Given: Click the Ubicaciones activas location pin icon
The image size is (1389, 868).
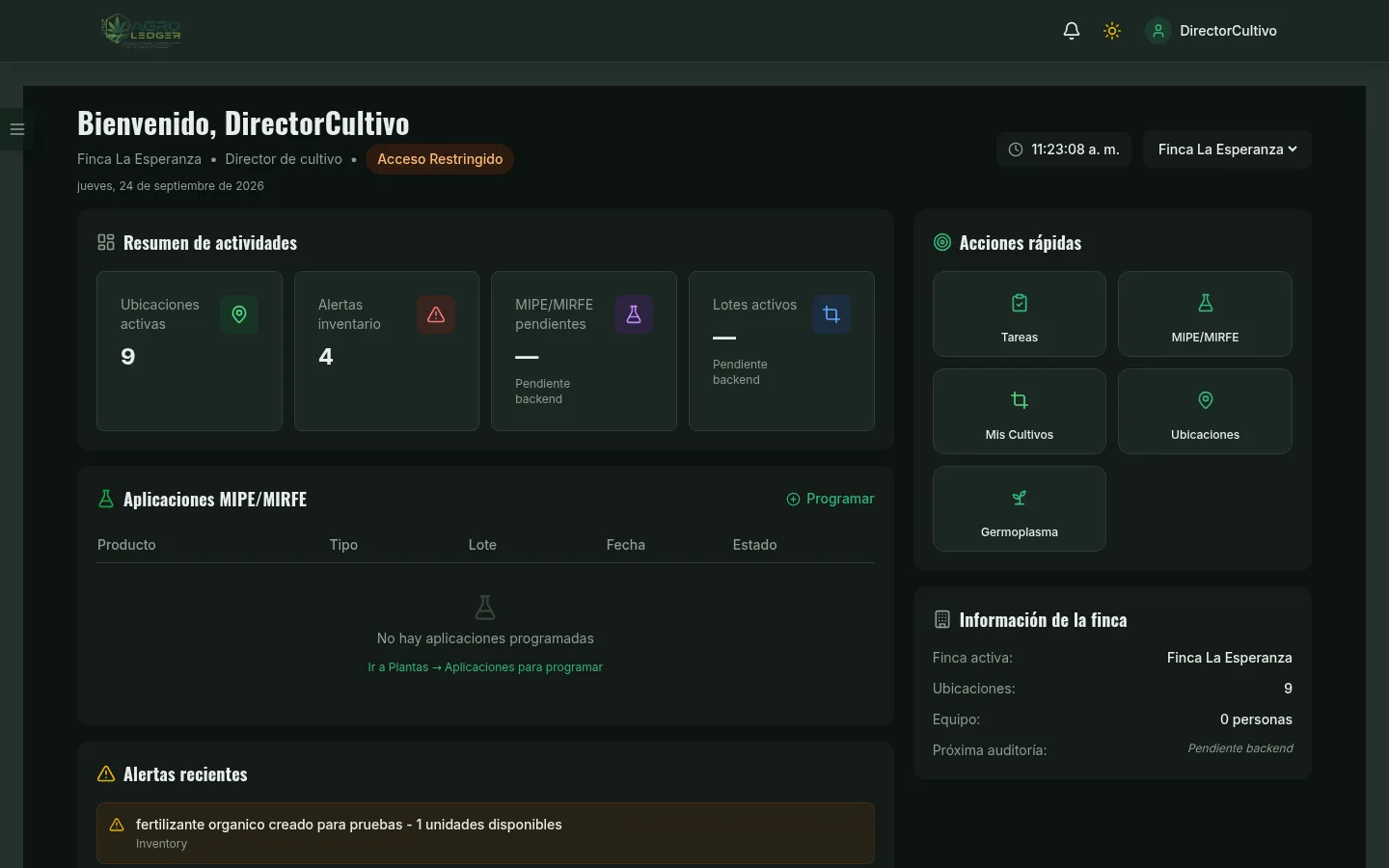Looking at the screenshot, I should click(239, 314).
